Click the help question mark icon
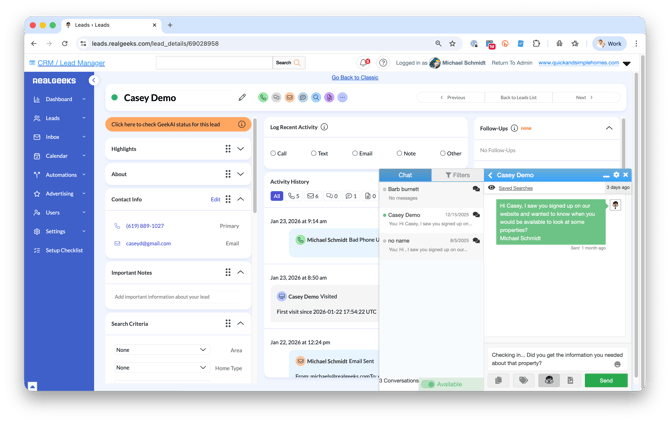This screenshot has height=423, width=670. (383, 63)
